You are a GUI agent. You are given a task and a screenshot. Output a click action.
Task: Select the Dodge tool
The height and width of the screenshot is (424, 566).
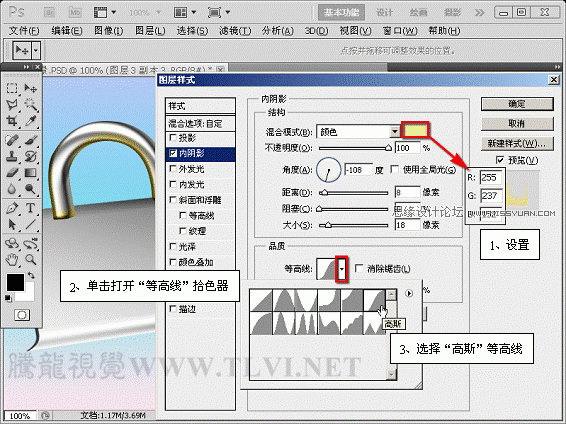(x=30, y=189)
